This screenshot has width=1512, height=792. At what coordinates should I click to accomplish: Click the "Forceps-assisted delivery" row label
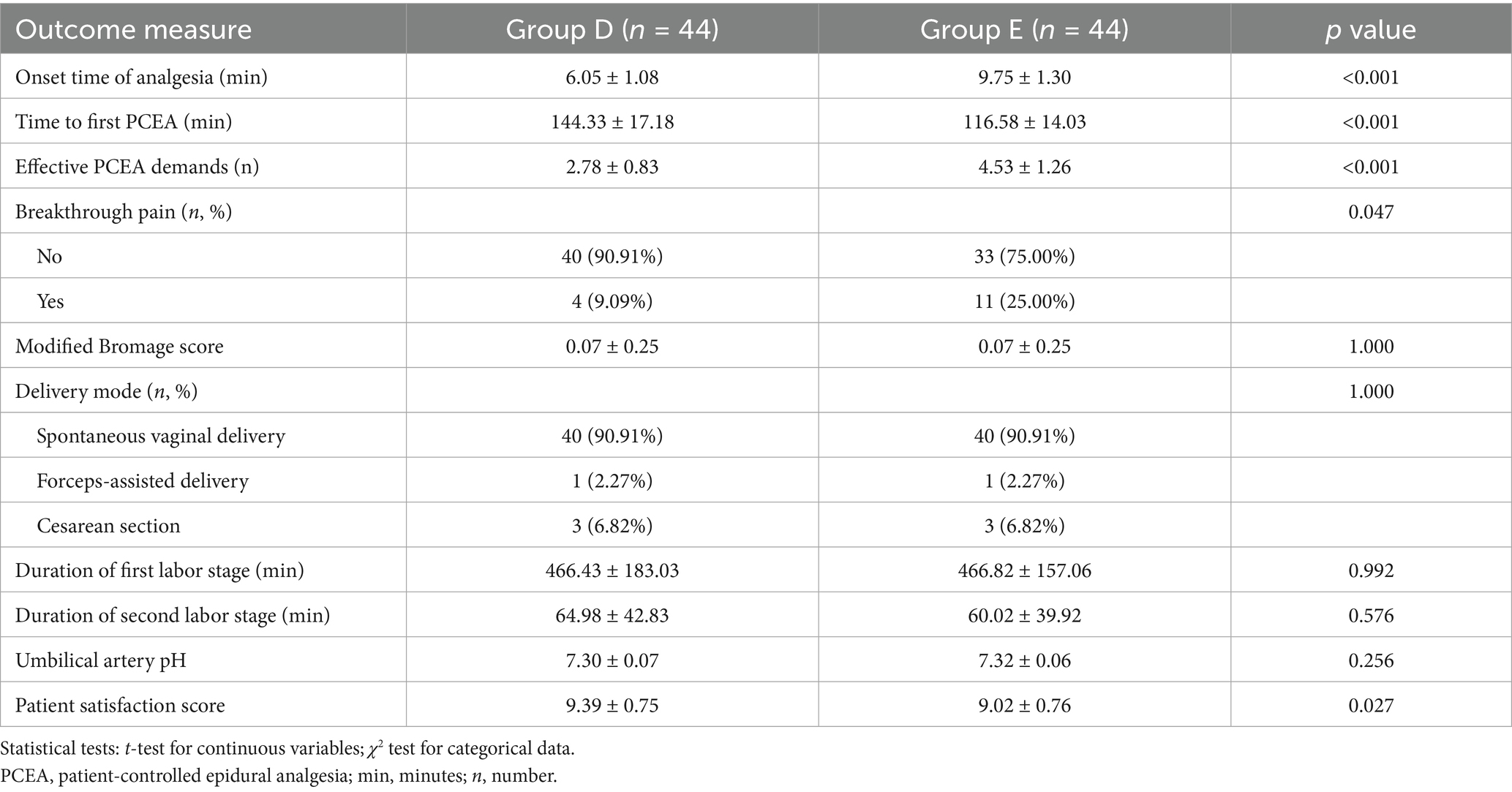click(x=143, y=480)
